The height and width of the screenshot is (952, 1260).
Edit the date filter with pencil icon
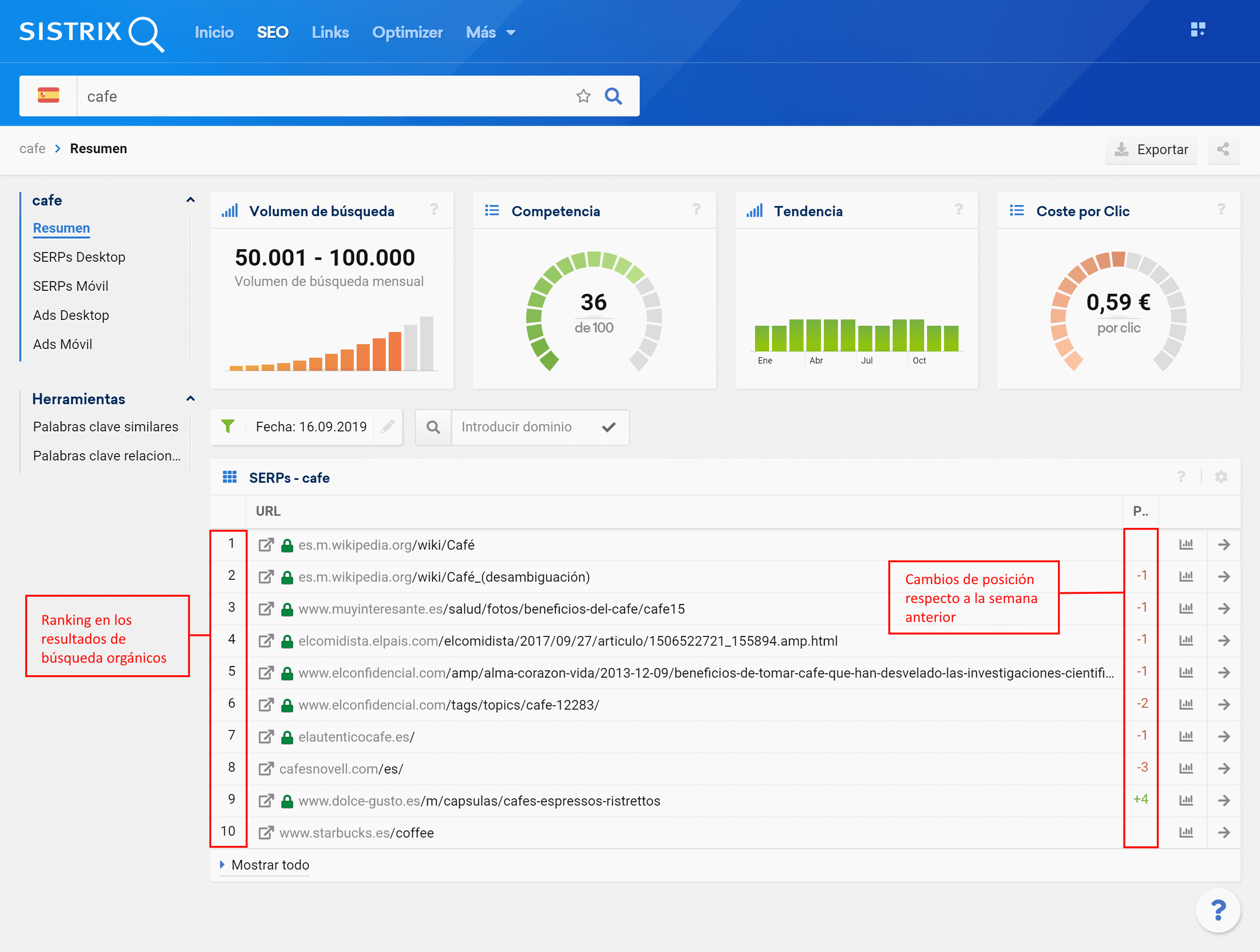tap(388, 427)
